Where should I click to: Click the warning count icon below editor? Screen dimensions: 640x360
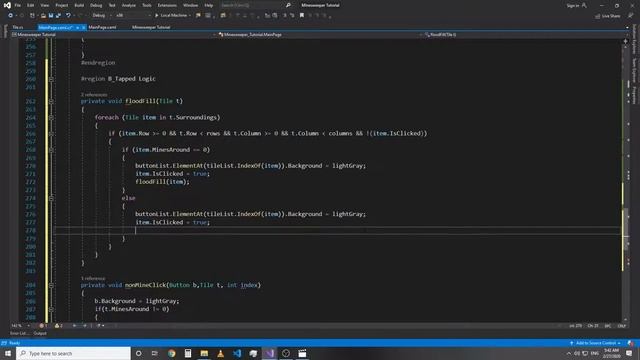[57, 326]
